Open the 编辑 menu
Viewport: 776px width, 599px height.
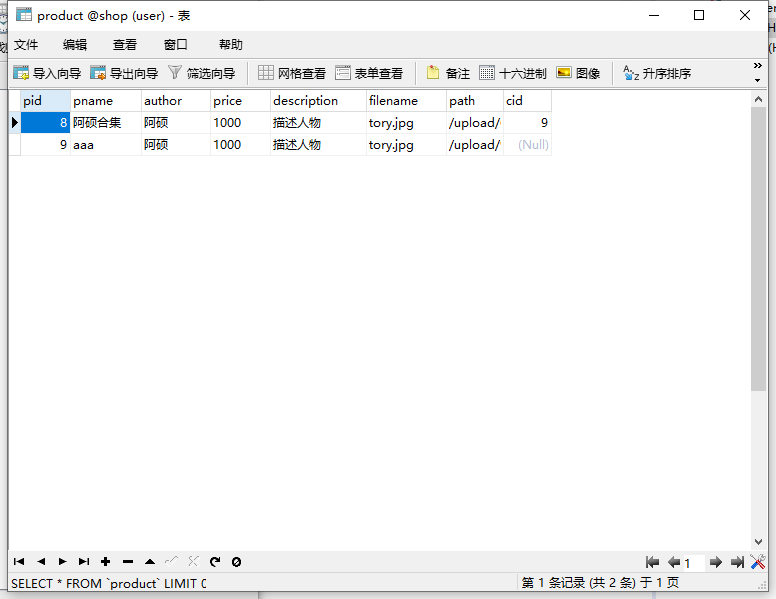point(75,45)
